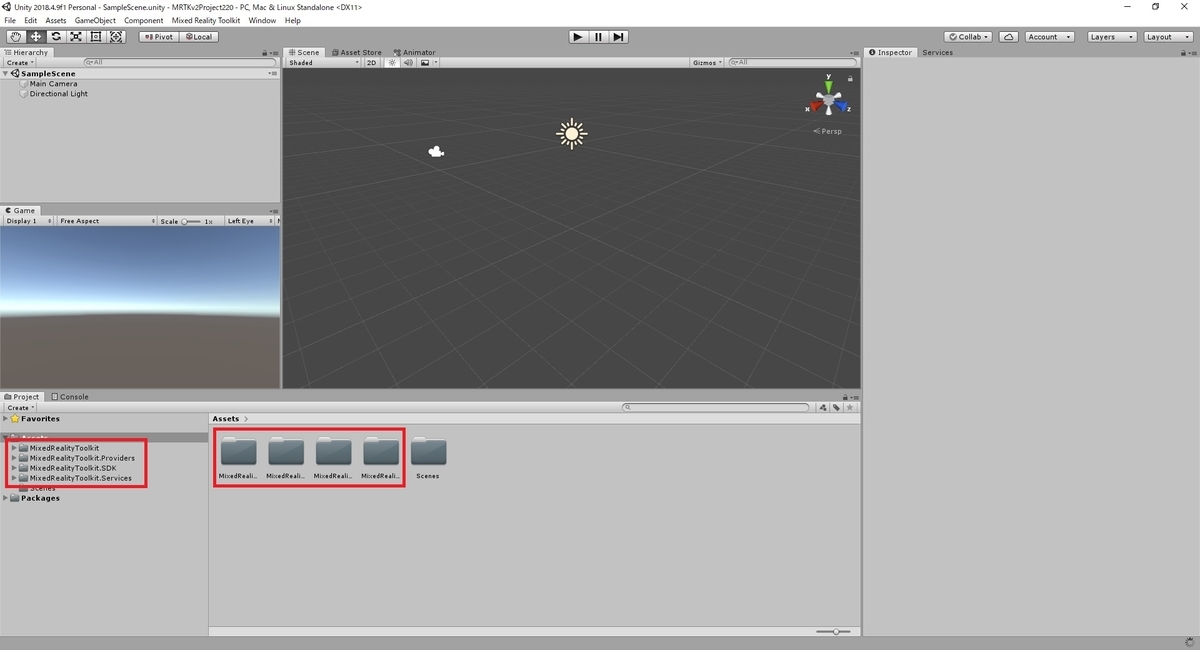Open the GameObject menu
The height and width of the screenshot is (650, 1200).
(x=95, y=20)
